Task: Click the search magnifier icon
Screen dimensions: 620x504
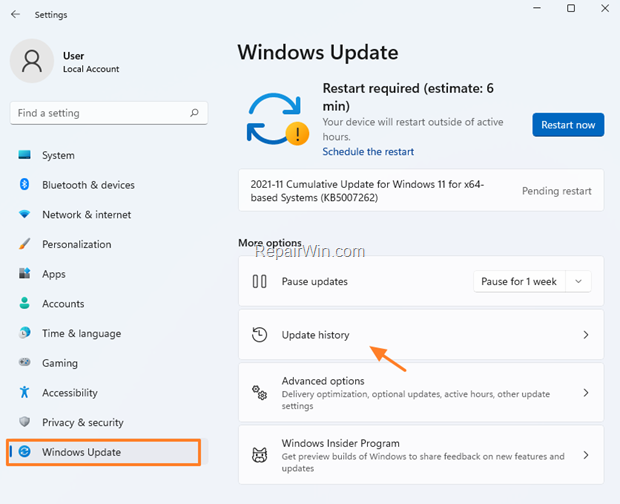Action: click(194, 113)
